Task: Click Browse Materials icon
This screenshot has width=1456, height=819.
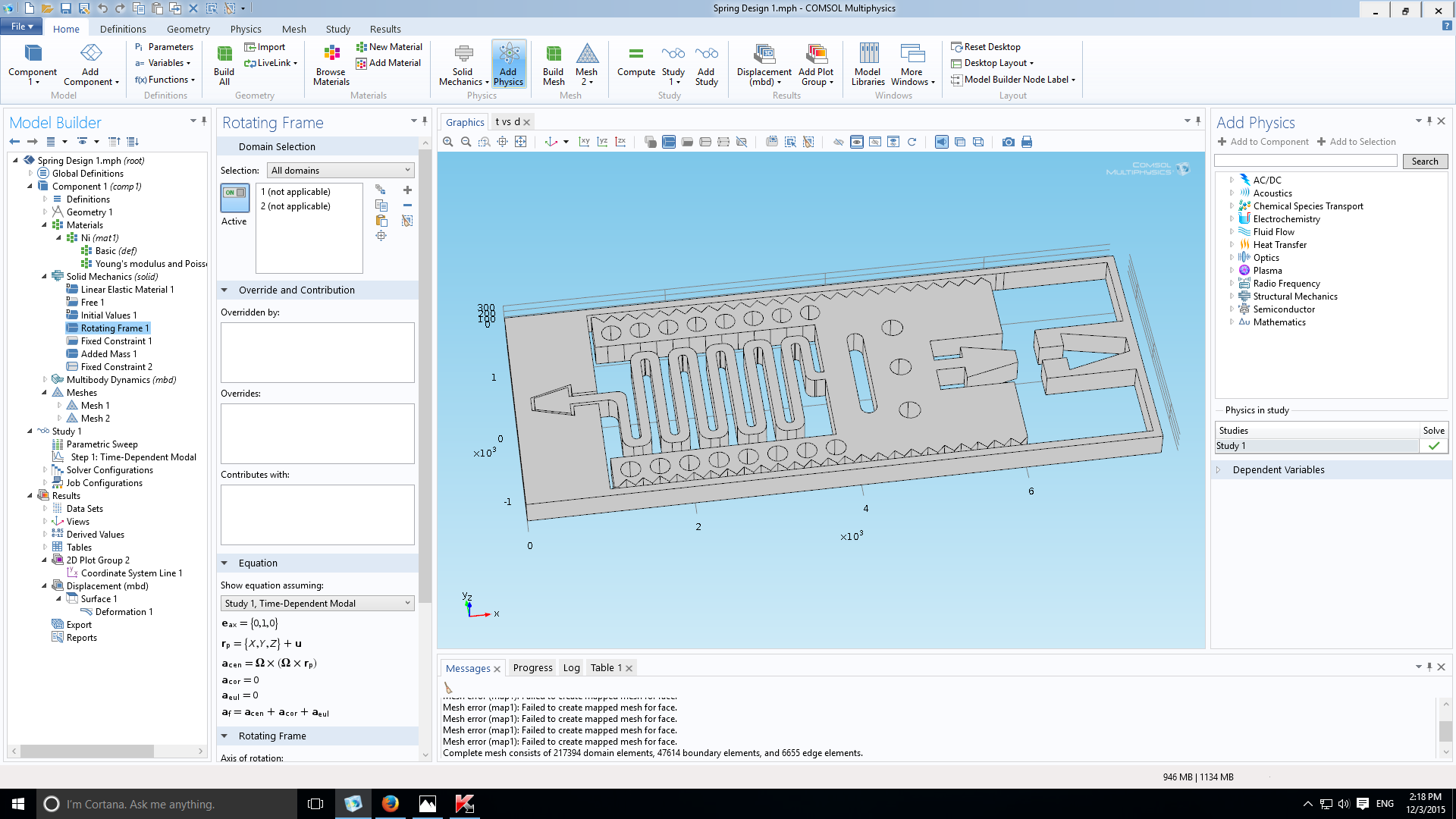Action: pyautogui.click(x=331, y=64)
